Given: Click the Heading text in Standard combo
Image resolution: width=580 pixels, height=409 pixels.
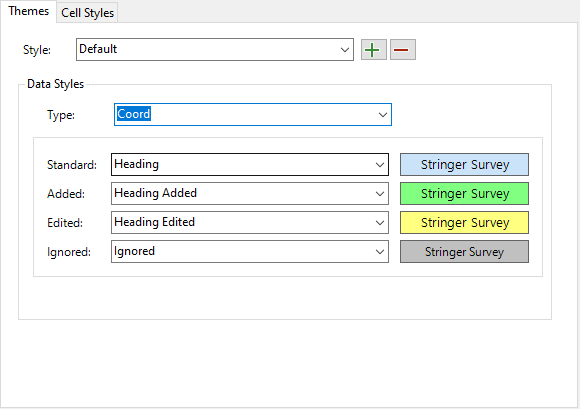Looking at the screenshot, I should pos(136,164).
